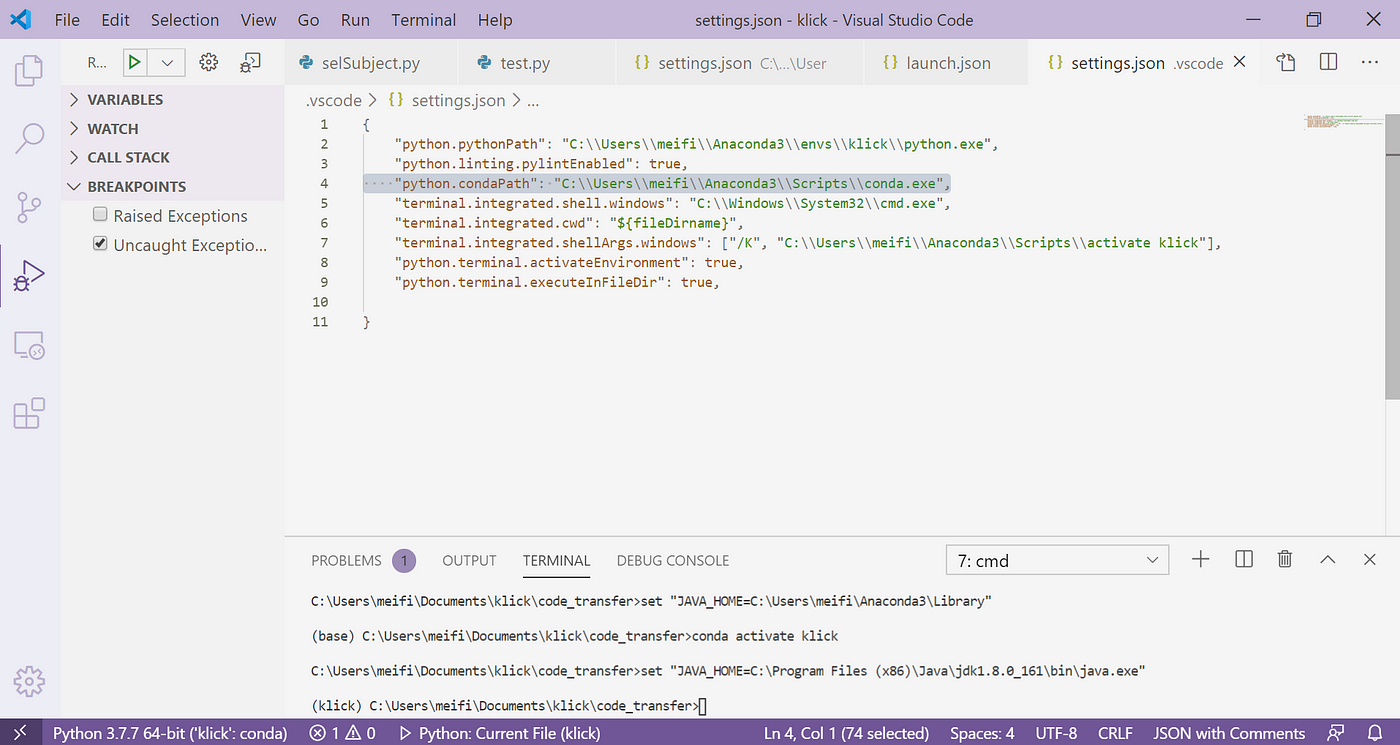Open the terminal selector '7: cmd' dropdown
1400x745 pixels.
tap(1057, 561)
